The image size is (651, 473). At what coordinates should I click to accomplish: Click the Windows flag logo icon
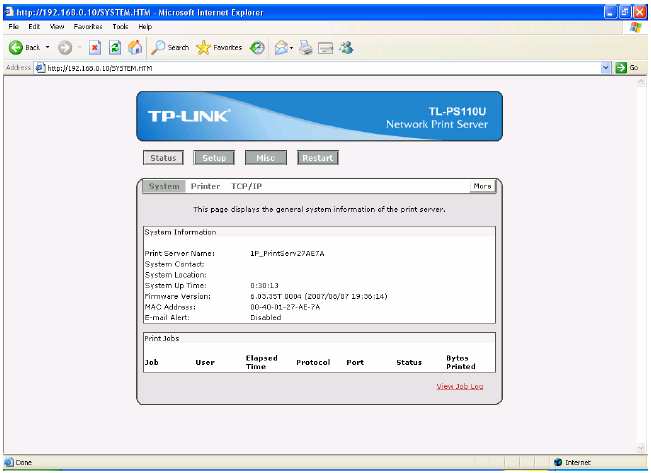pos(636,27)
